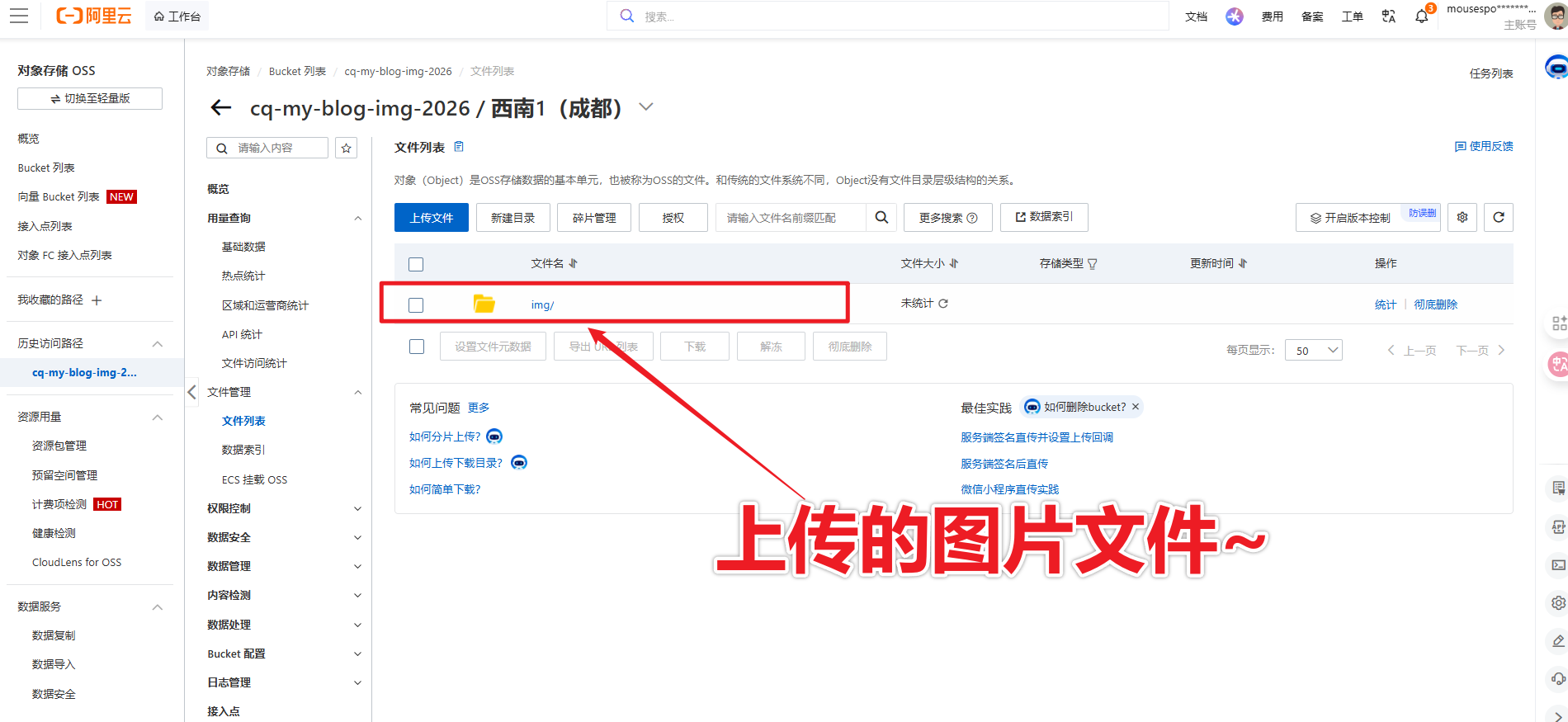Click the 数据索引 toolbar button
The width and height of the screenshot is (1568, 722).
pos(1044,217)
